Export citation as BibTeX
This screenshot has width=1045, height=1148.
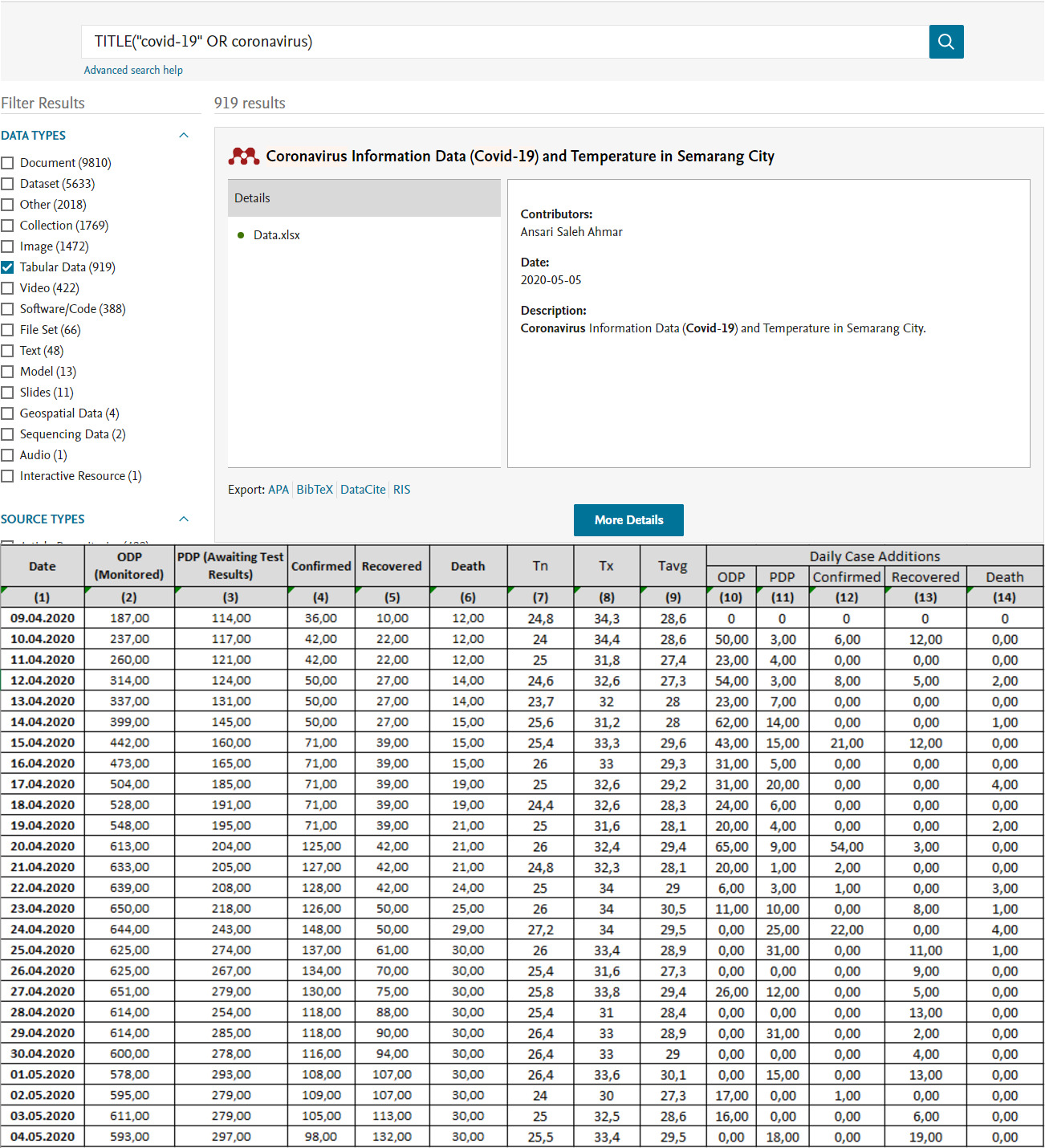315,490
